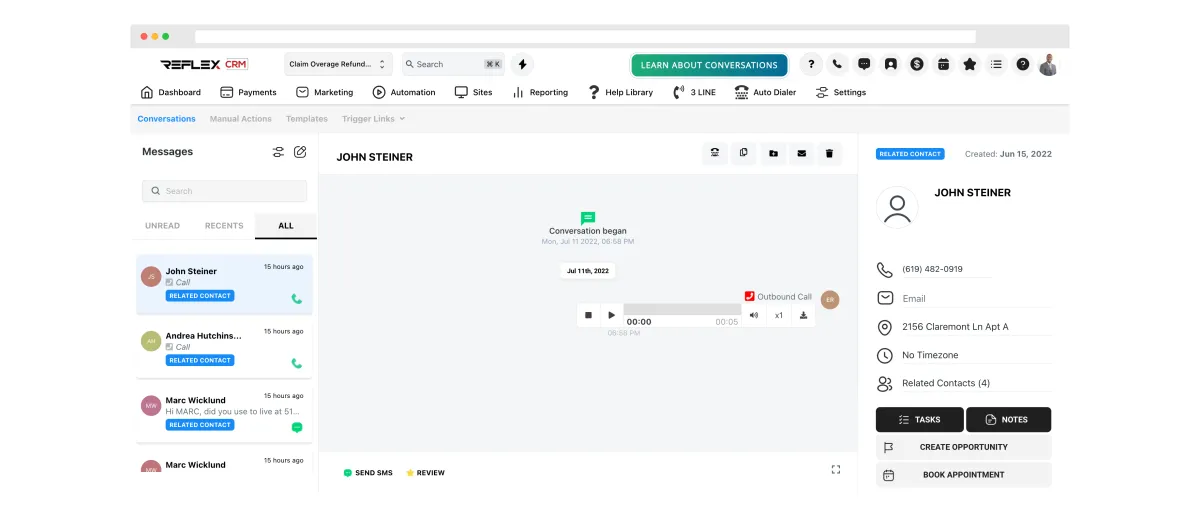Show the RECENTS messages tab
Viewport: 1200px width, 516px height.
coord(224,226)
